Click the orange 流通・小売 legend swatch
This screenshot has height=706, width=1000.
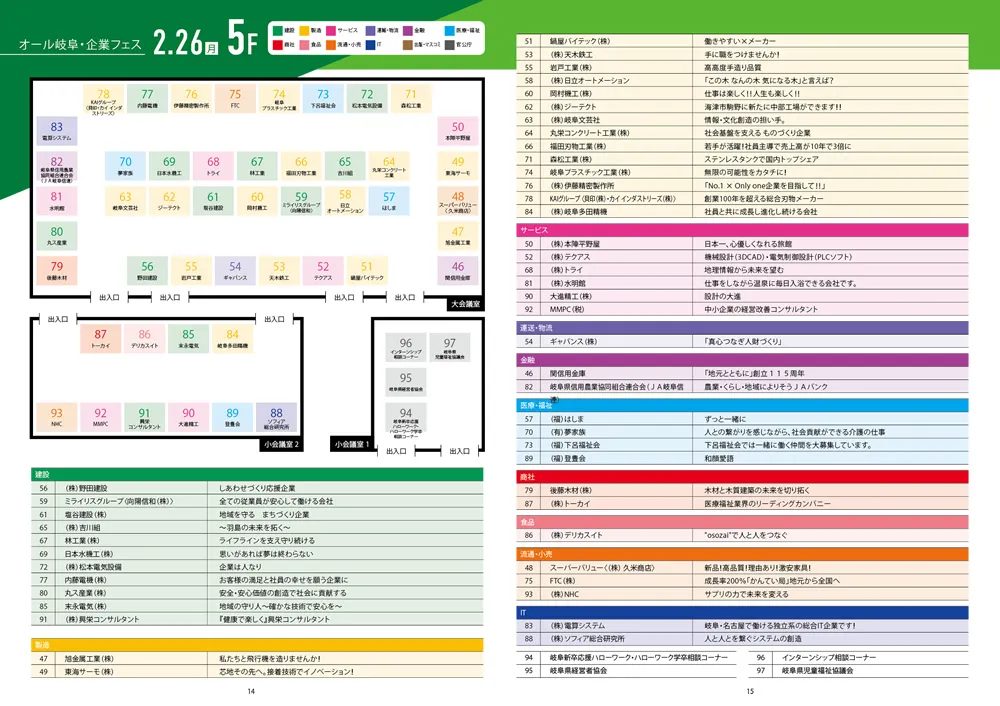[x=331, y=45]
